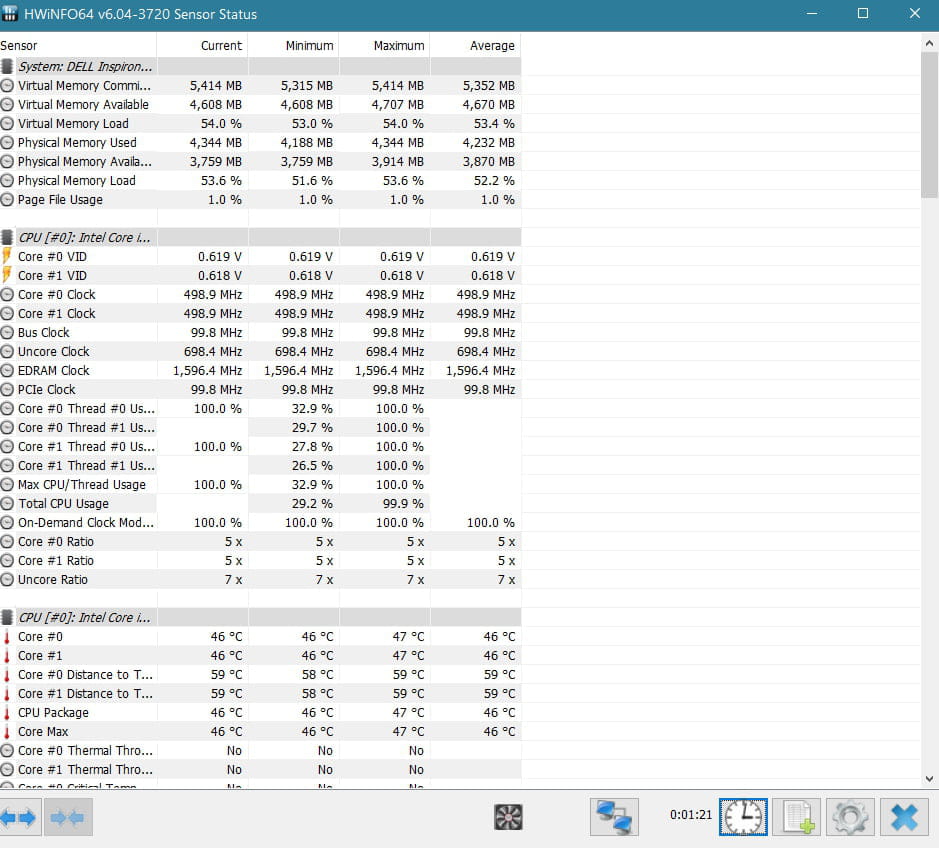This screenshot has width=939, height=848.
Task: Click the scrollbar down arrow
Action: click(x=929, y=779)
